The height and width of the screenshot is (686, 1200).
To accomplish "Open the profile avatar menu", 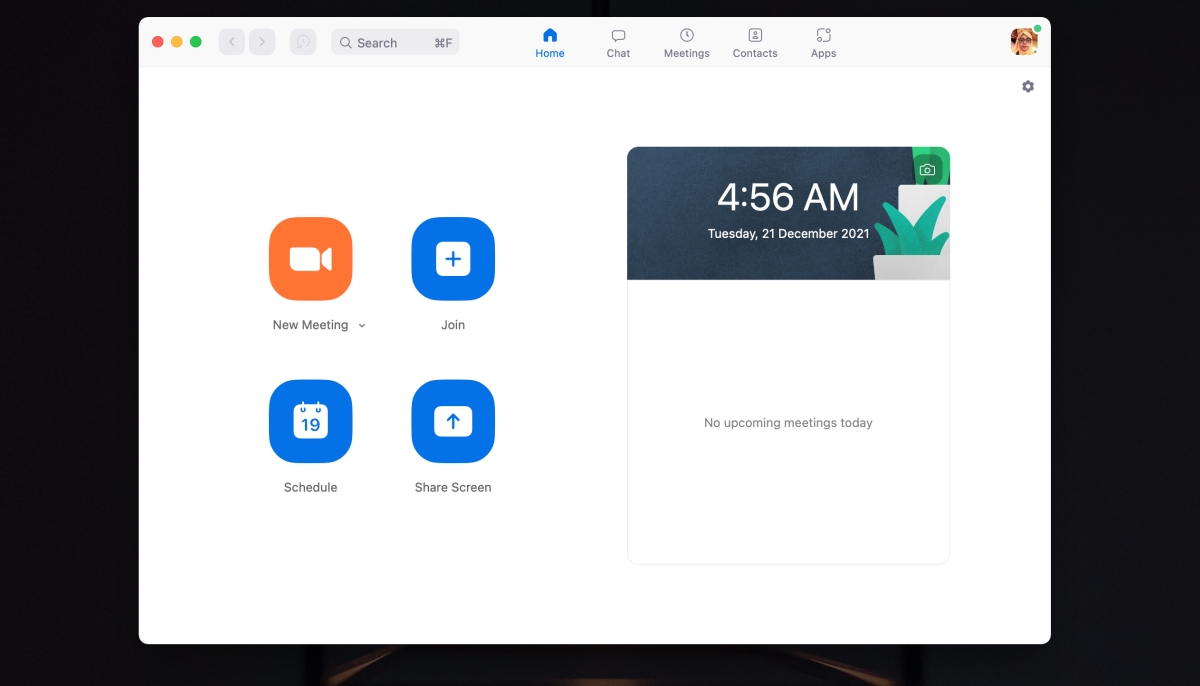I will [1024, 42].
